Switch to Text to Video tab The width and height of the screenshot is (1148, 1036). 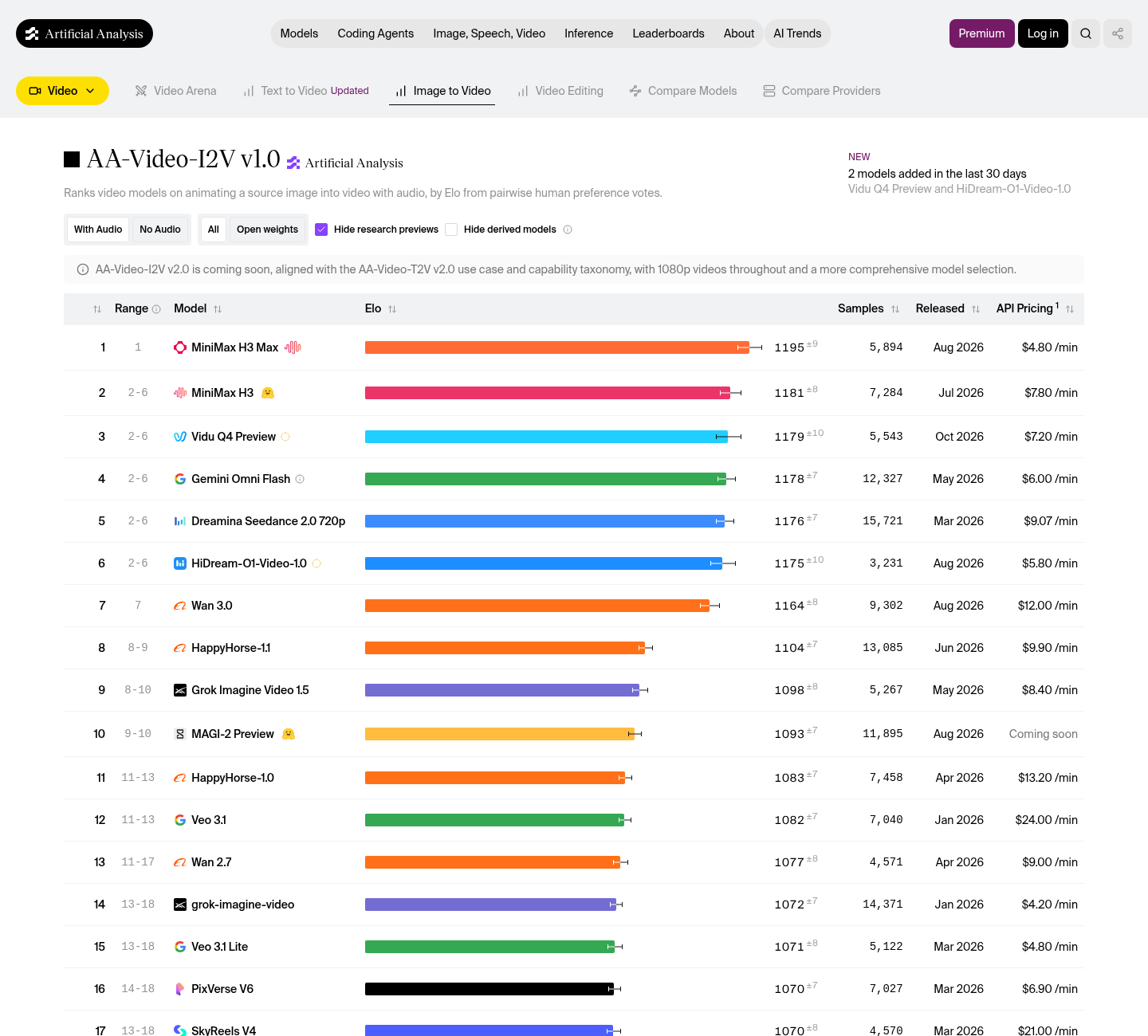[x=306, y=91]
